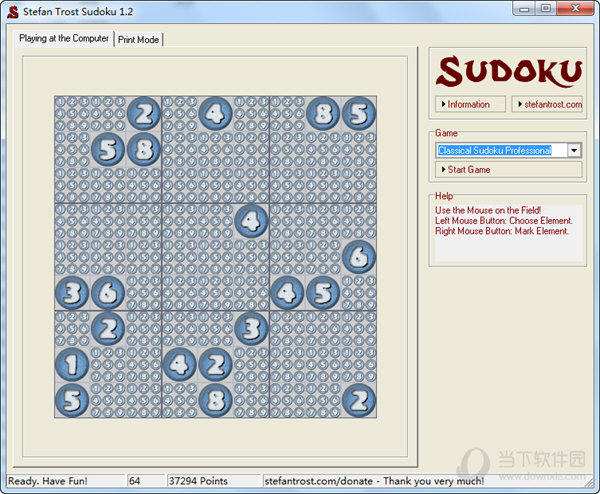Select the big 4 tile left of the 5 in row six
Screen dimensions: 600x494
coord(287,293)
